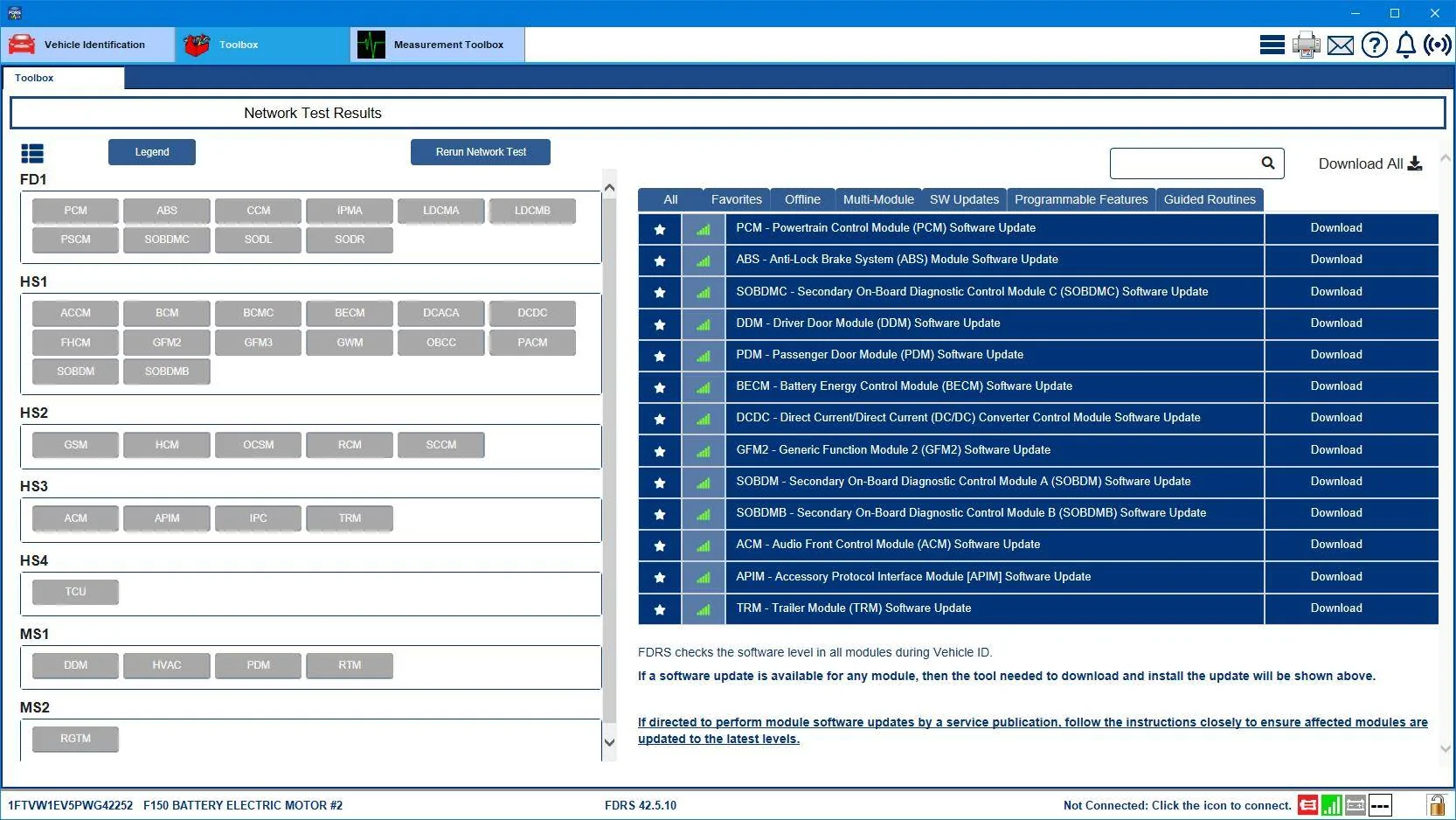The width and height of the screenshot is (1456, 820).
Task: Click signal bars icon in DCDC row
Action: point(704,419)
